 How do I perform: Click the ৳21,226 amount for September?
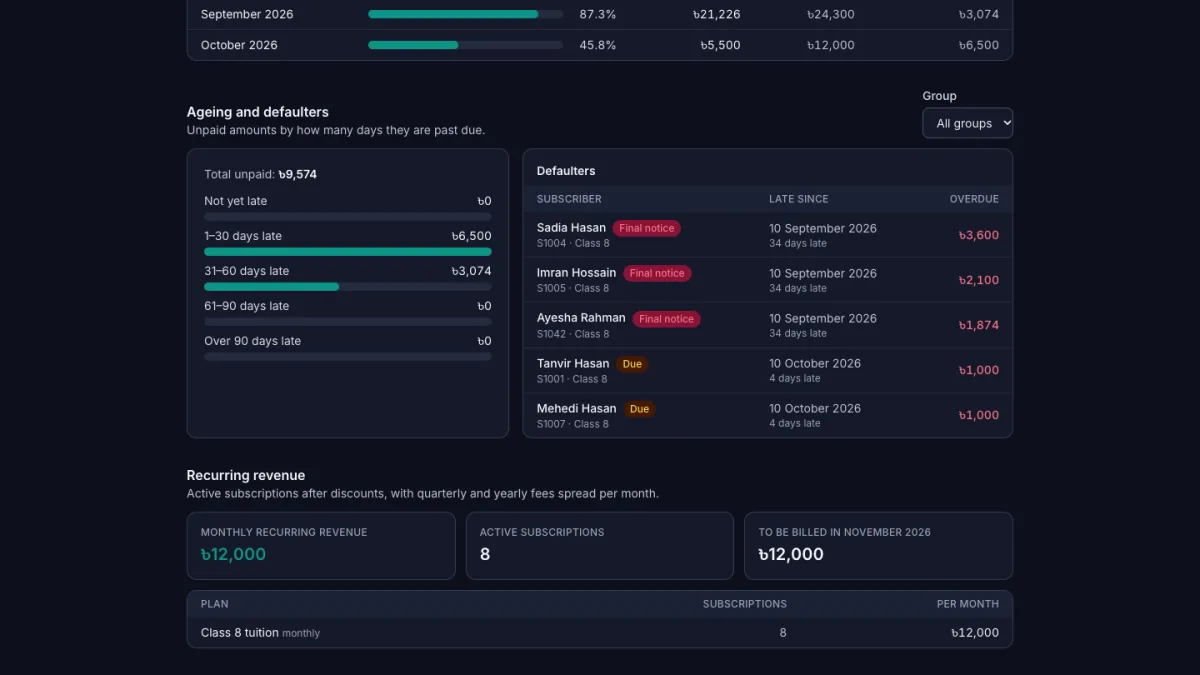click(x=716, y=15)
